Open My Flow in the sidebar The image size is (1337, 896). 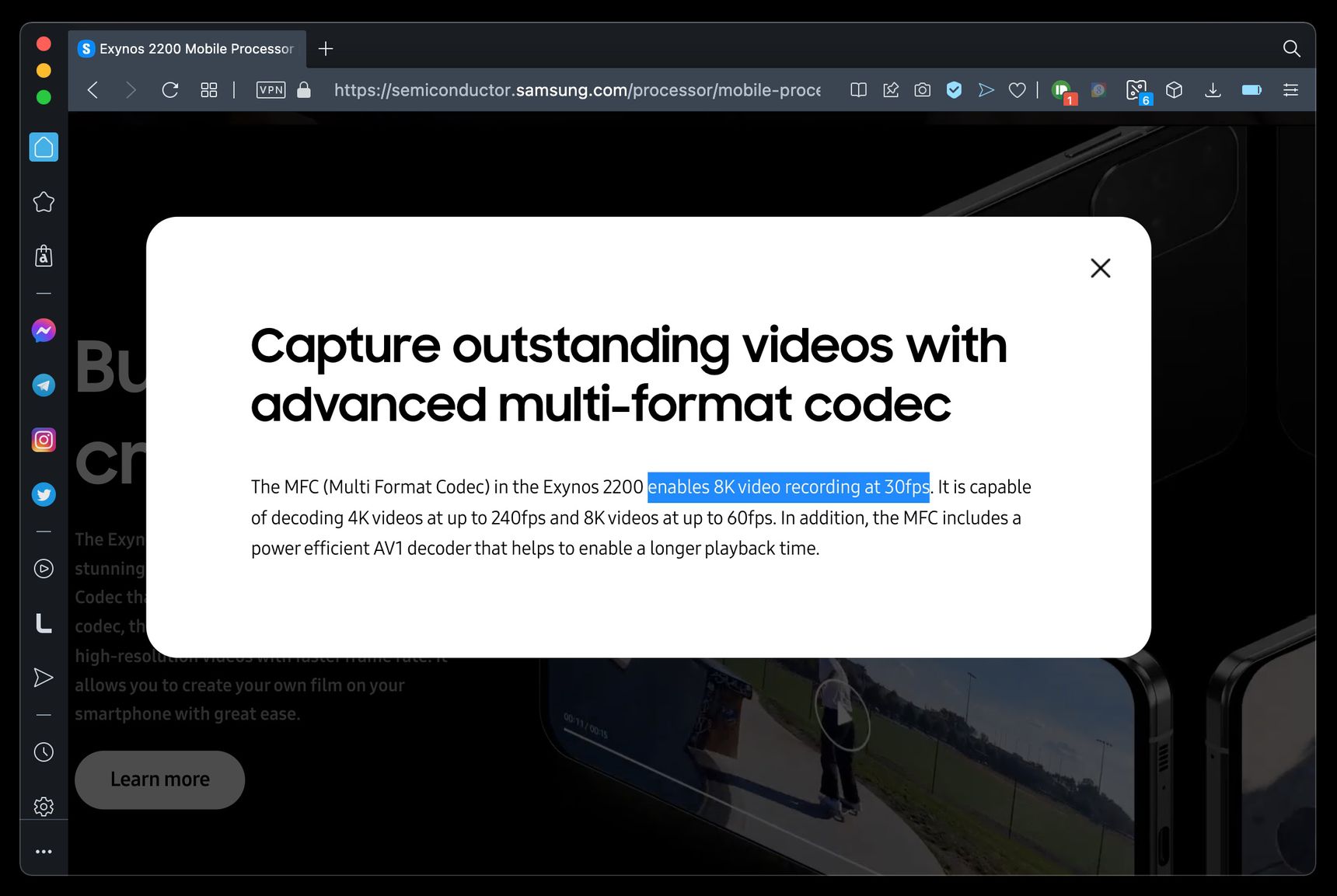point(44,678)
